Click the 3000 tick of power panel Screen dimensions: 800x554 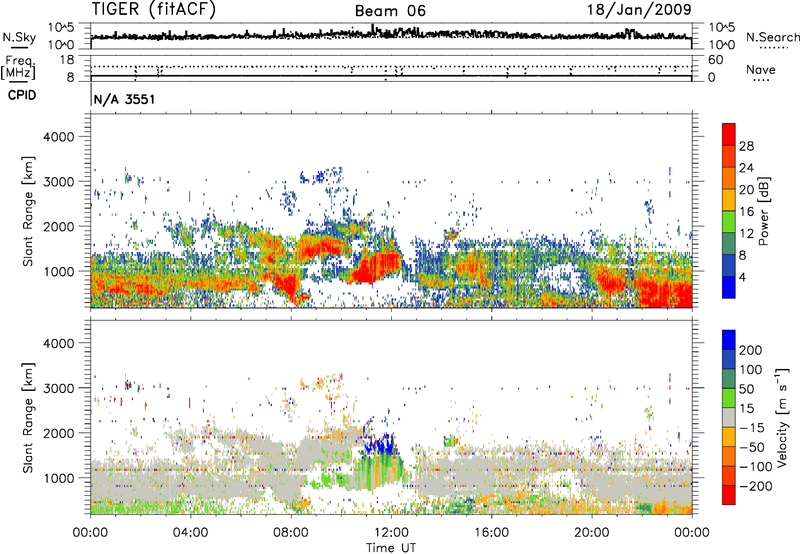click(x=58, y=182)
